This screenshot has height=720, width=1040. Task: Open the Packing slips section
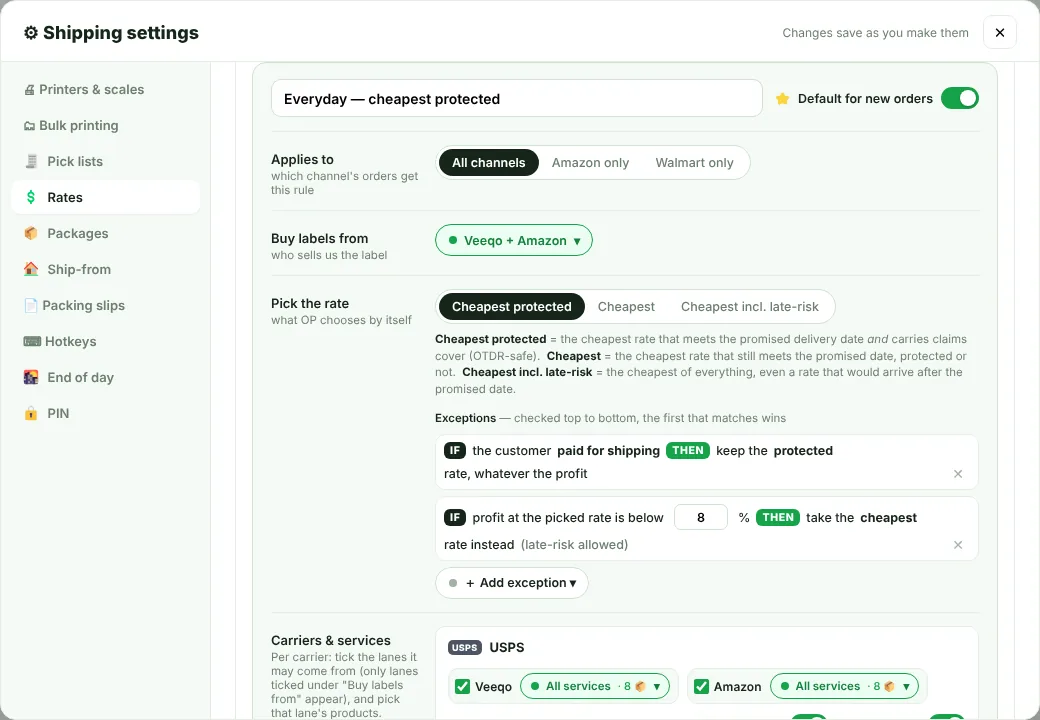pos(105,305)
